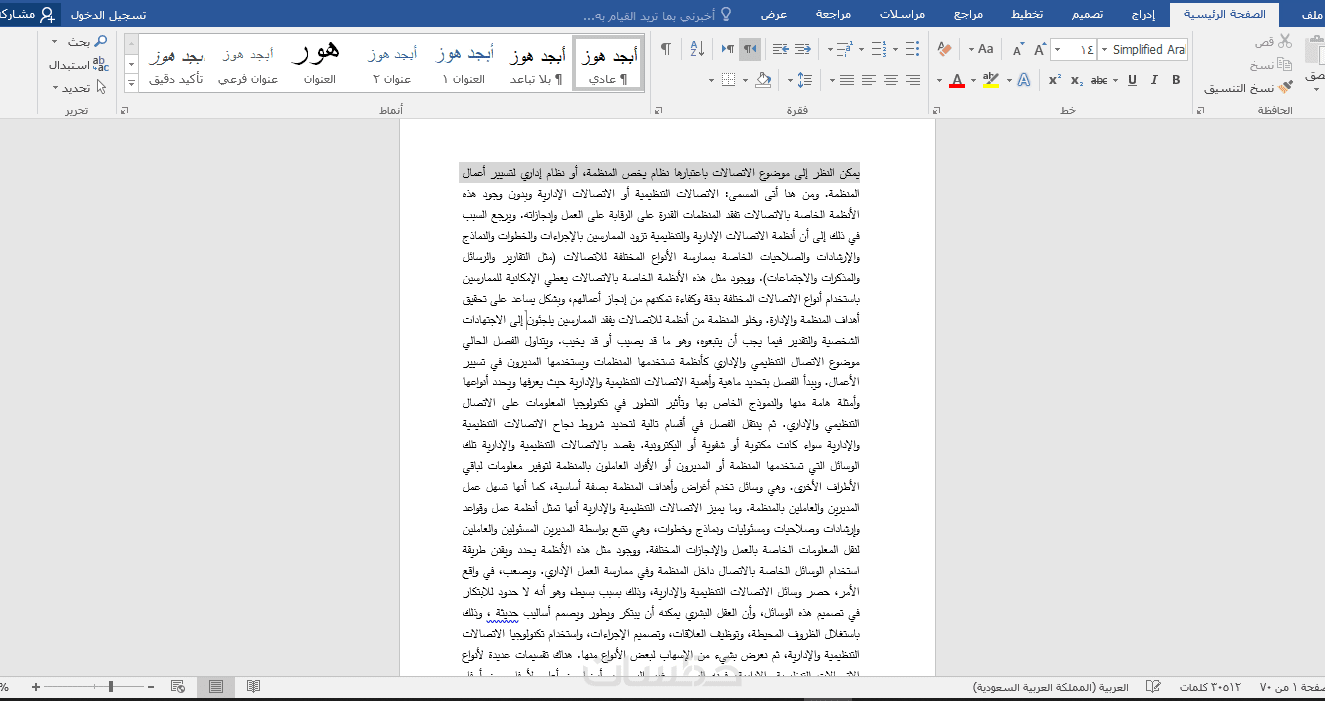1325x701 pixels.
Task: Open font color dropdown arrow
Action: [940, 80]
